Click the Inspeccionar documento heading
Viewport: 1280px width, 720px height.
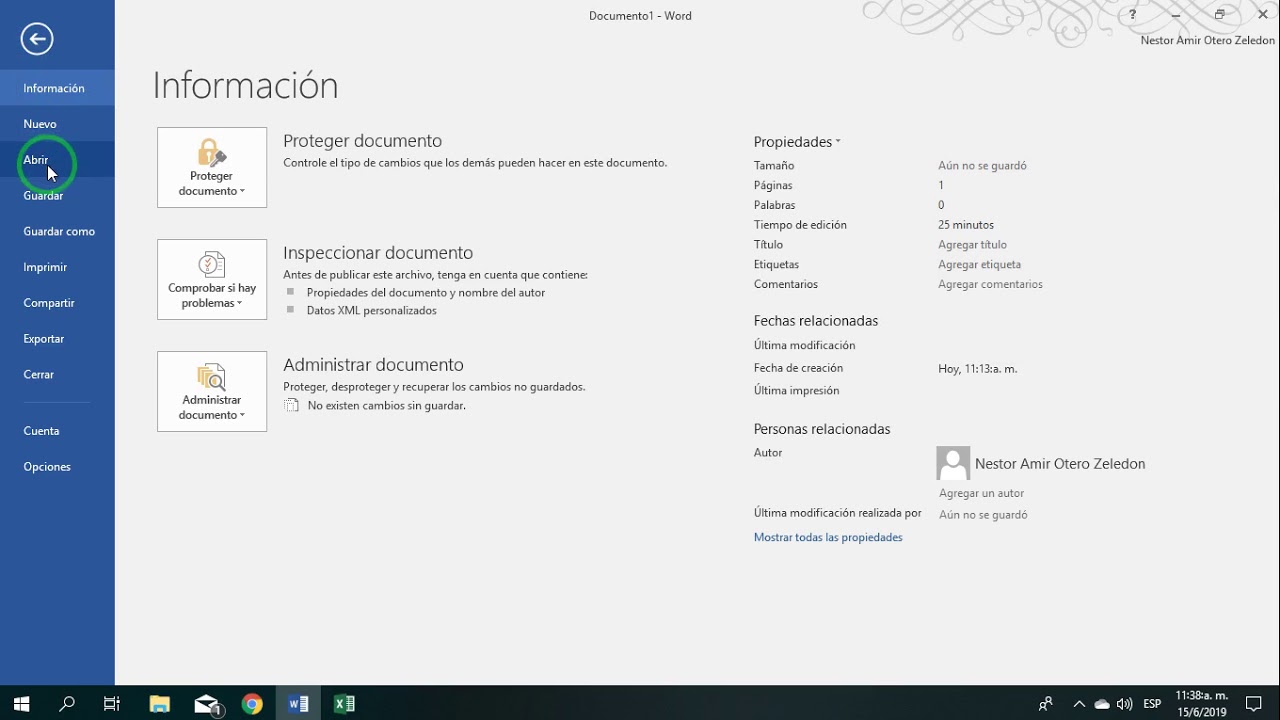[x=378, y=253]
